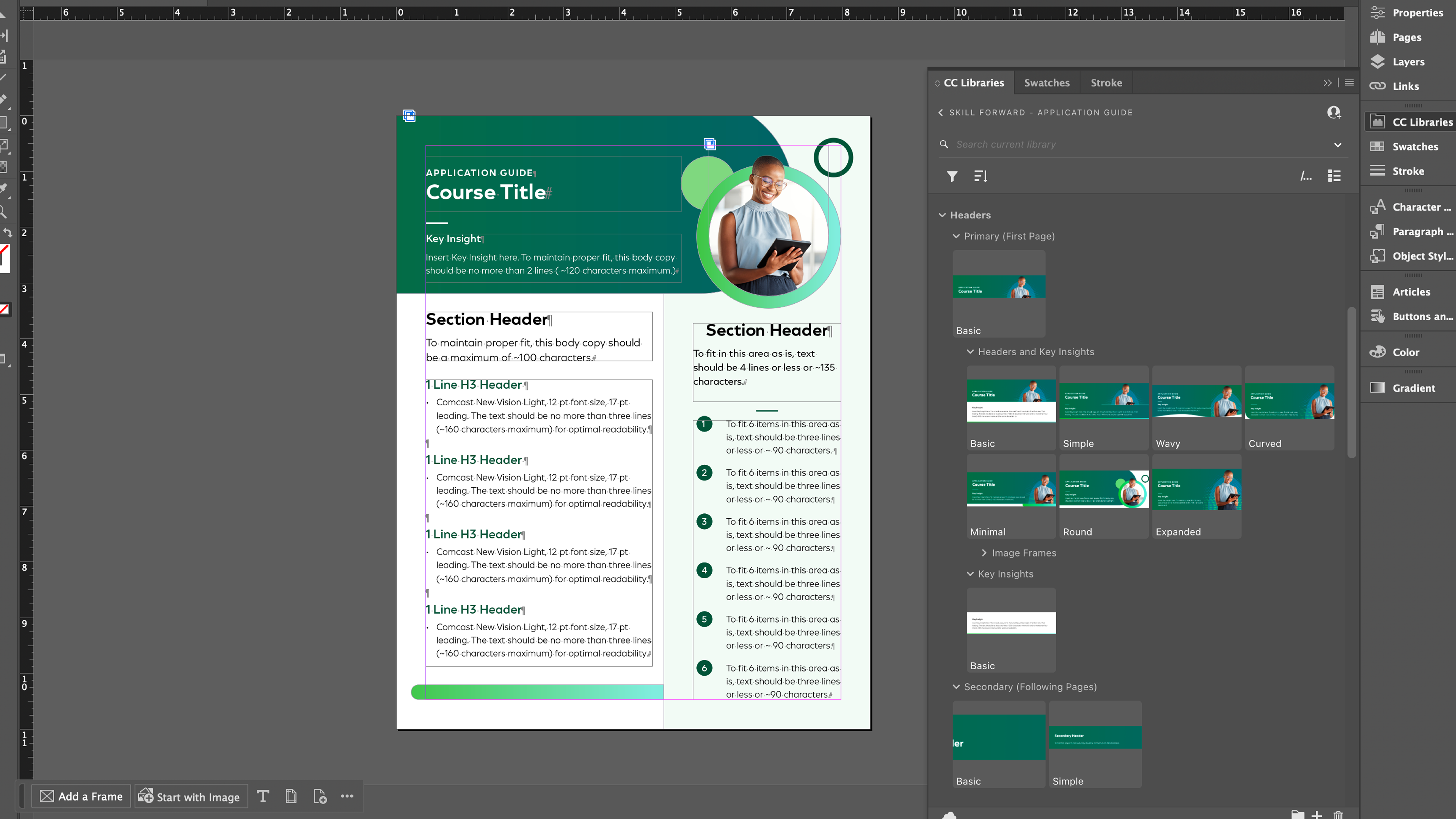Screen dimensions: 1456x819
Task: Click the page icon button in bottom bar
Action: pyautogui.click(x=291, y=796)
